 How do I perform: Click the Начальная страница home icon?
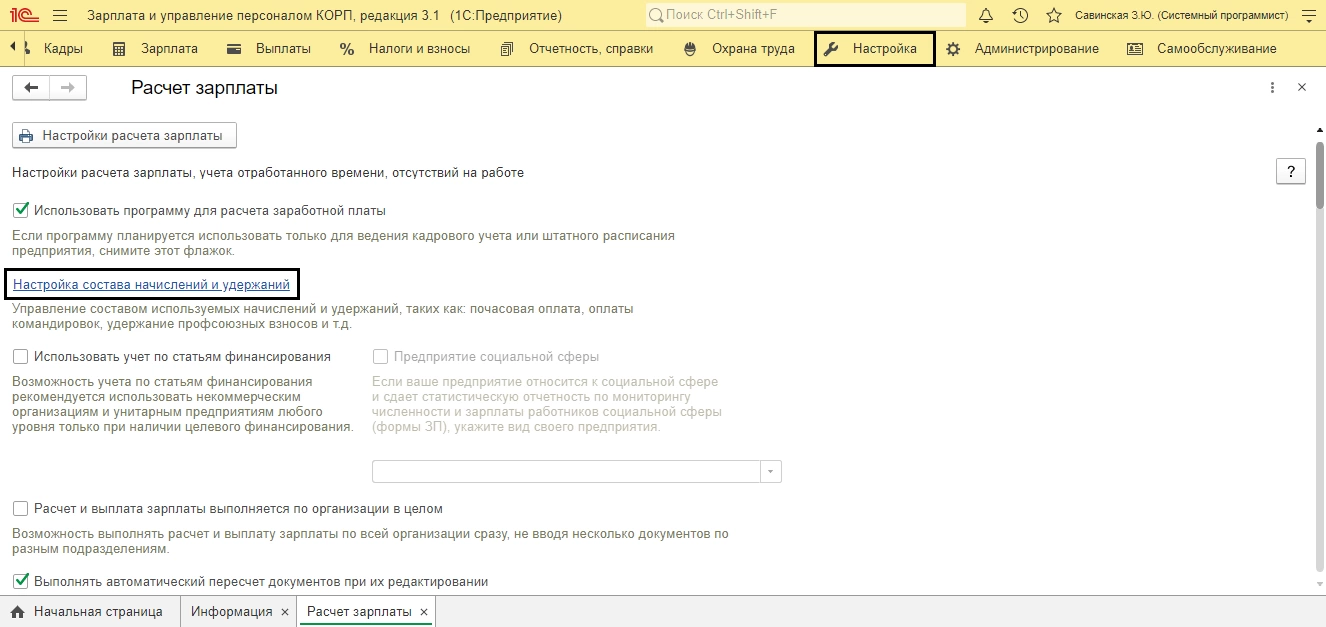pyautogui.click(x=17, y=612)
